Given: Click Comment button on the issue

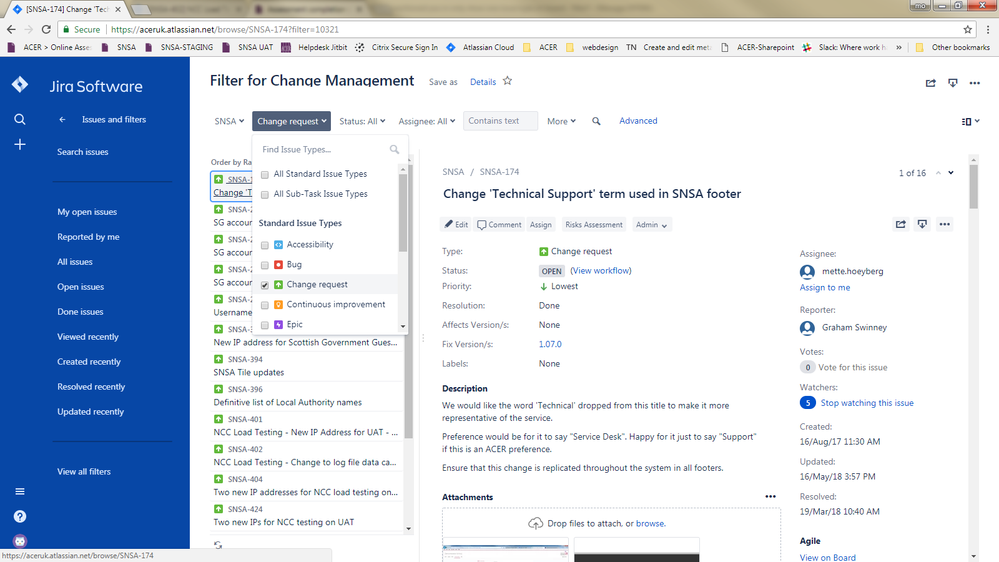Looking at the screenshot, I should [x=499, y=224].
